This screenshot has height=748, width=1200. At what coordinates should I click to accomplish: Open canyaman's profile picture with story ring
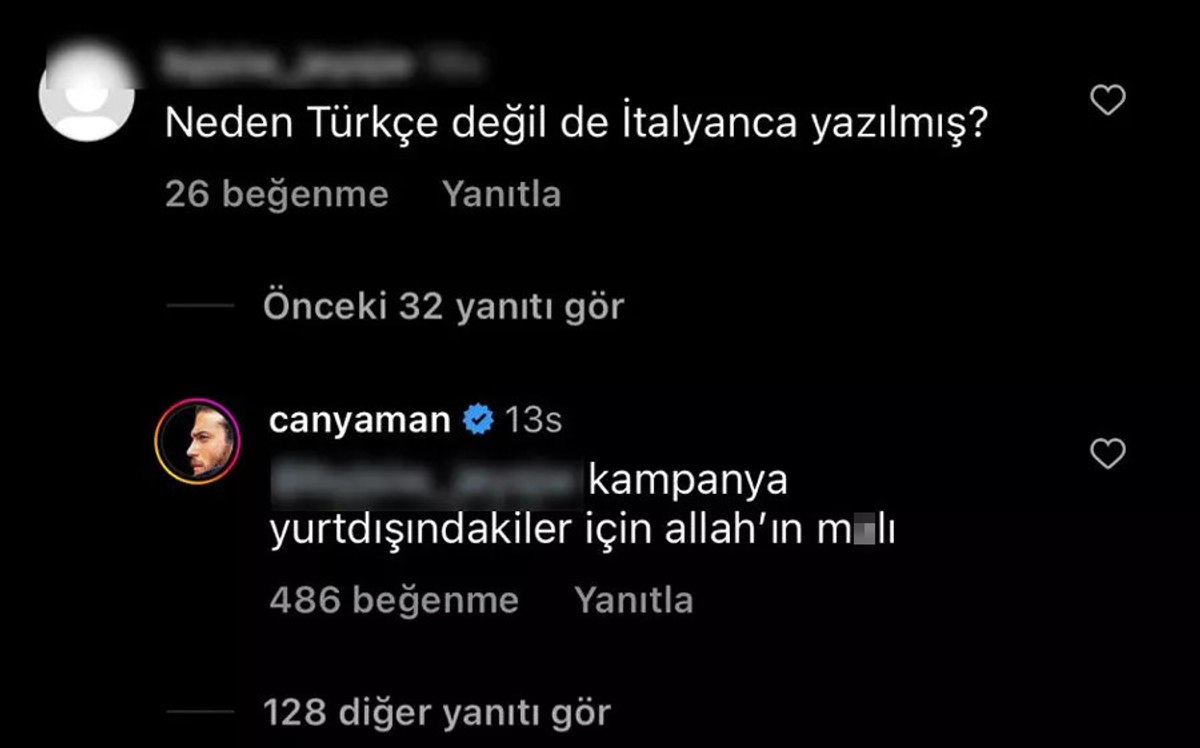(x=196, y=442)
